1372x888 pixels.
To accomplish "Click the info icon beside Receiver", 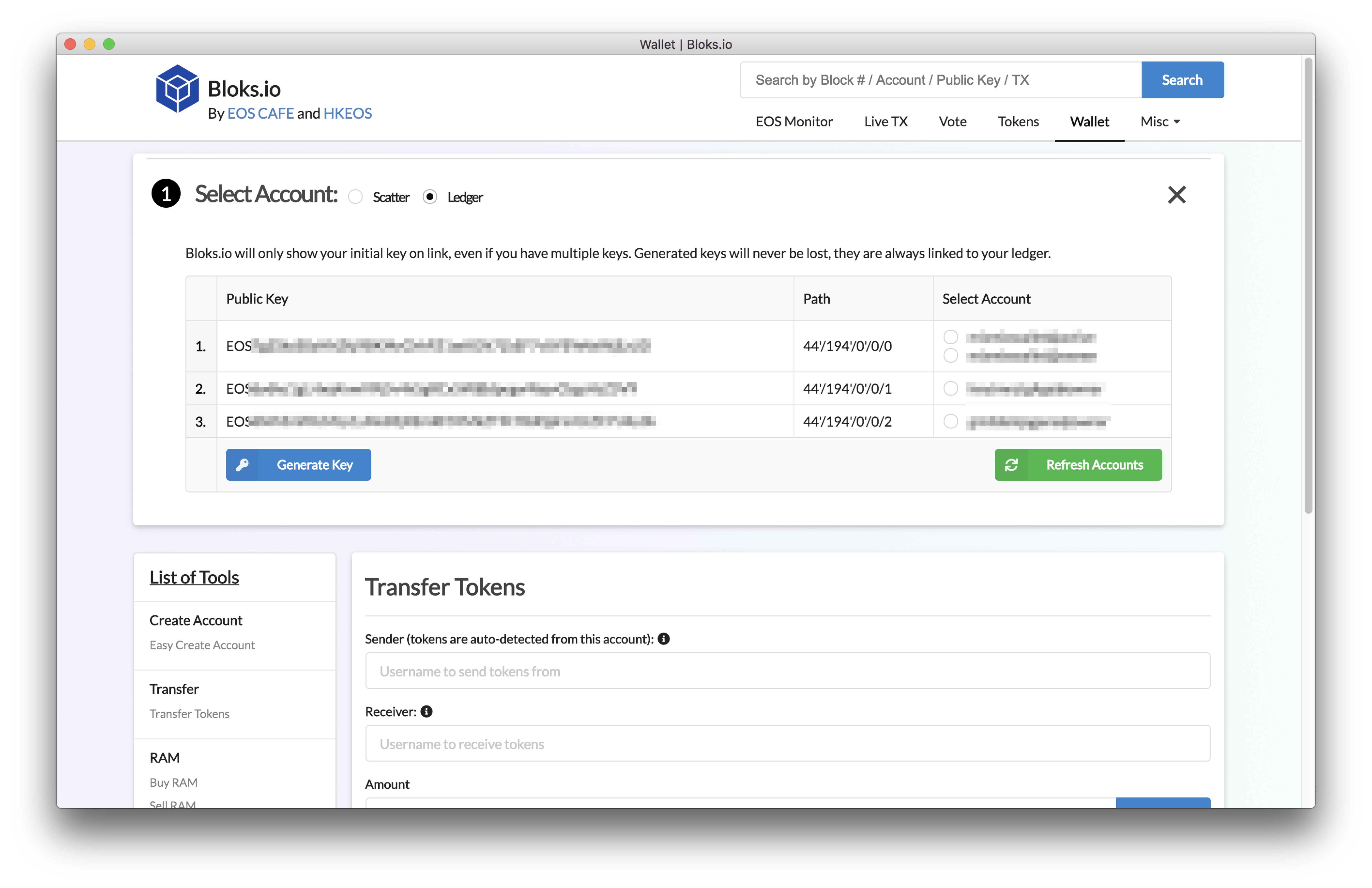I will [427, 712].
